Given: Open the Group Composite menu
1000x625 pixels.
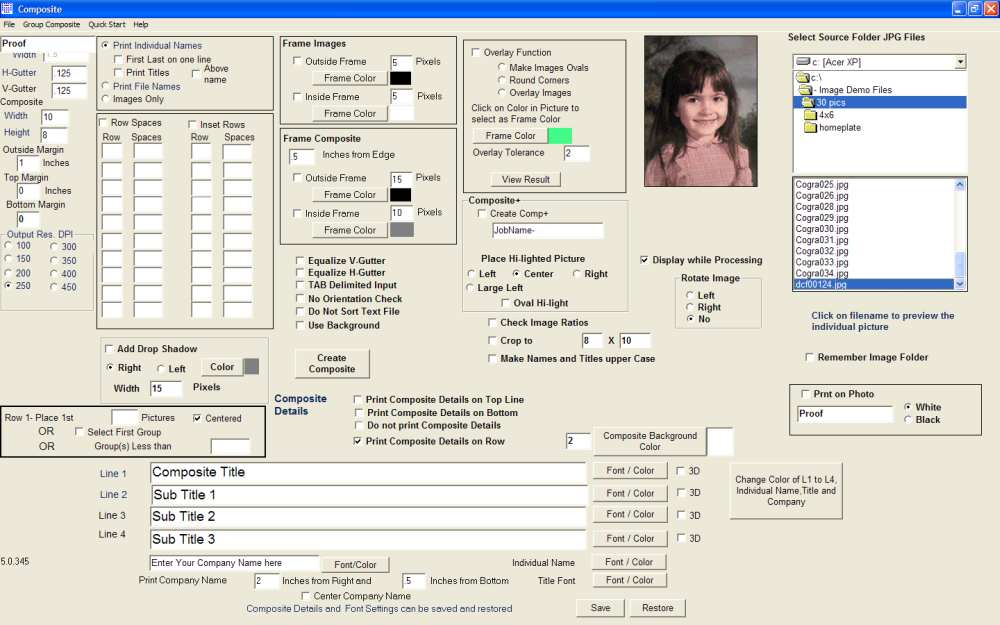Looking at the screenshot, I should point(51,24).
